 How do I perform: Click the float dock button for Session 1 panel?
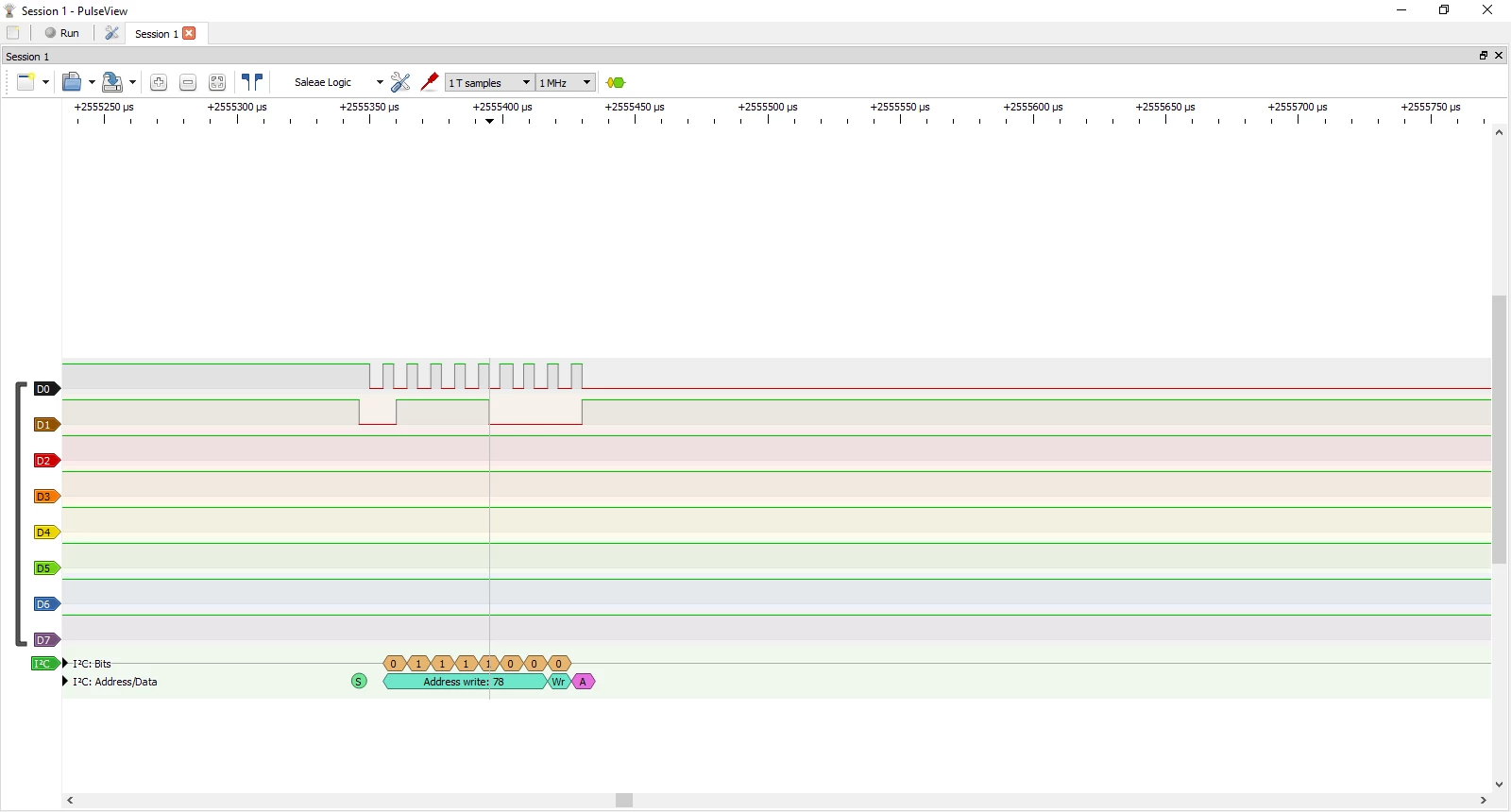click(x=1483, y=56)
